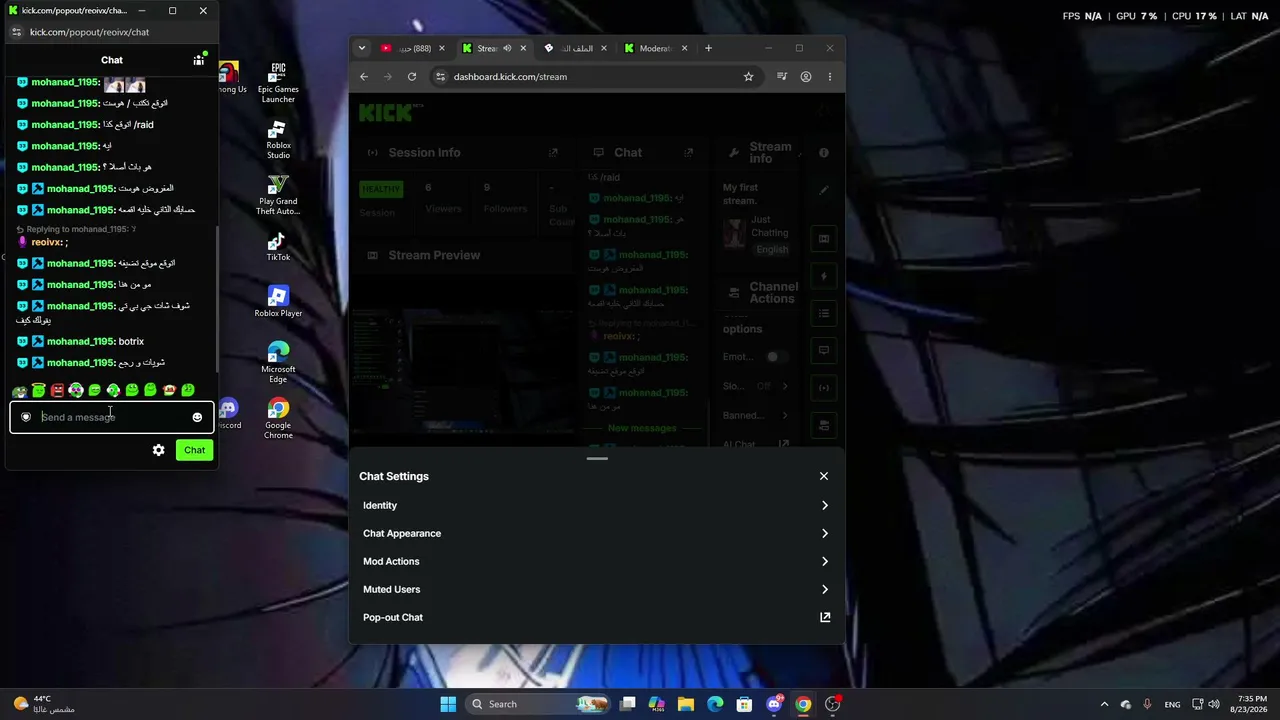Select the Roblox Player desktop icon

(x=278, y=302)
